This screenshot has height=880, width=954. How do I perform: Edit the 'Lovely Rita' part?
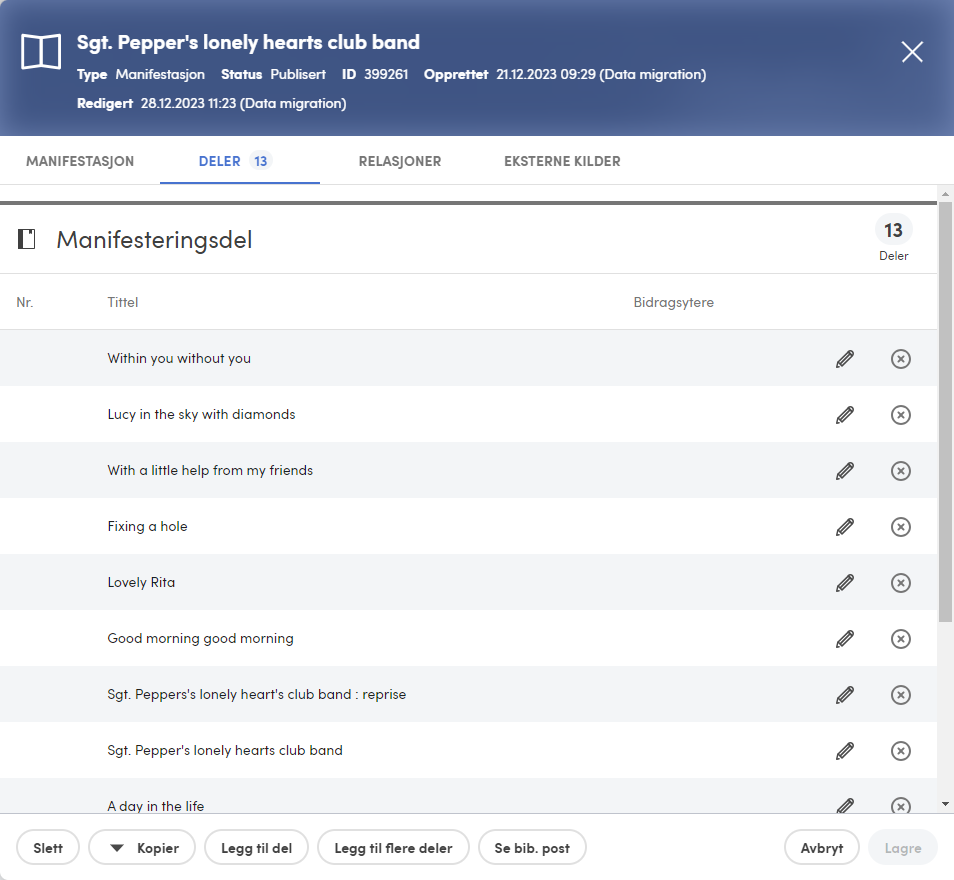coord(844,583)
